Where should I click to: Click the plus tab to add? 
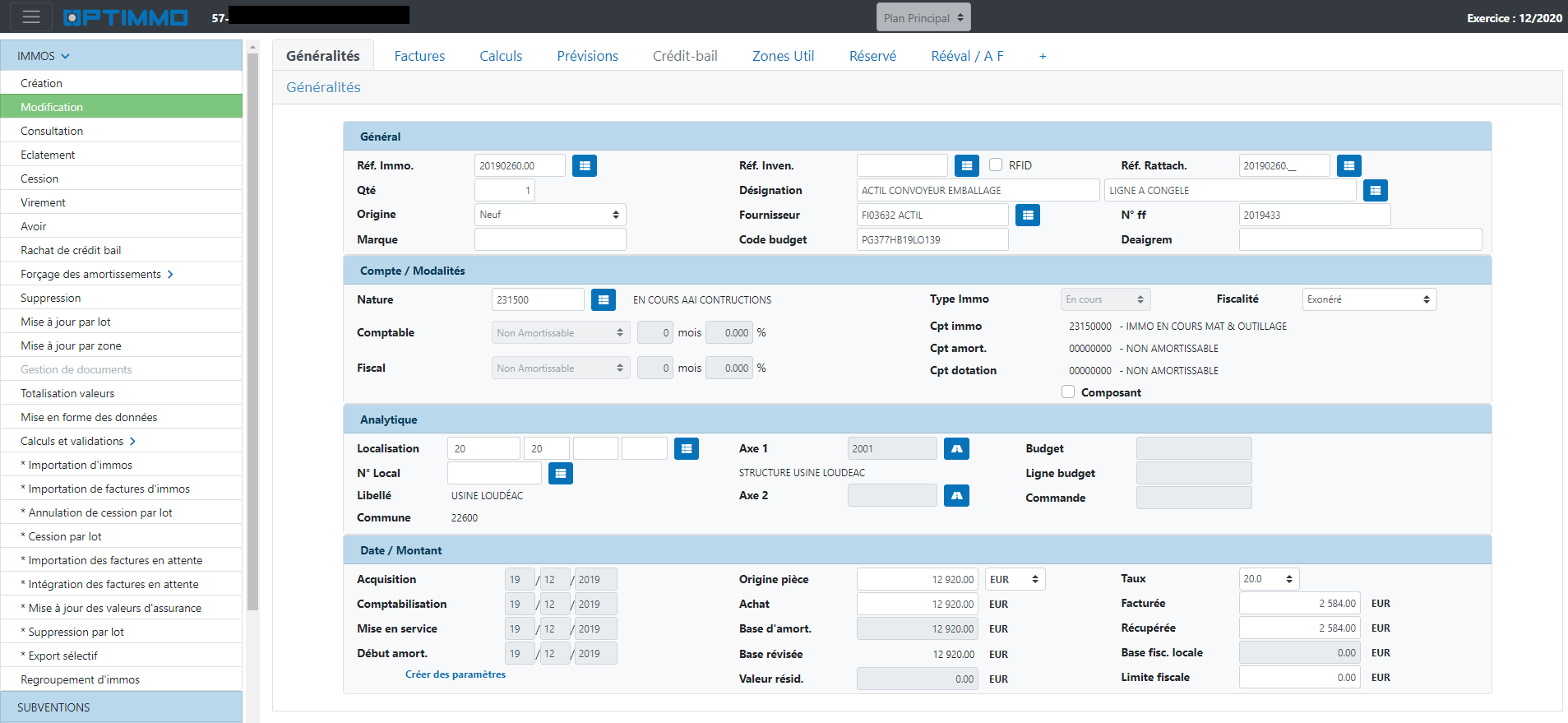pyautogui.click(x=1043, y=56)
